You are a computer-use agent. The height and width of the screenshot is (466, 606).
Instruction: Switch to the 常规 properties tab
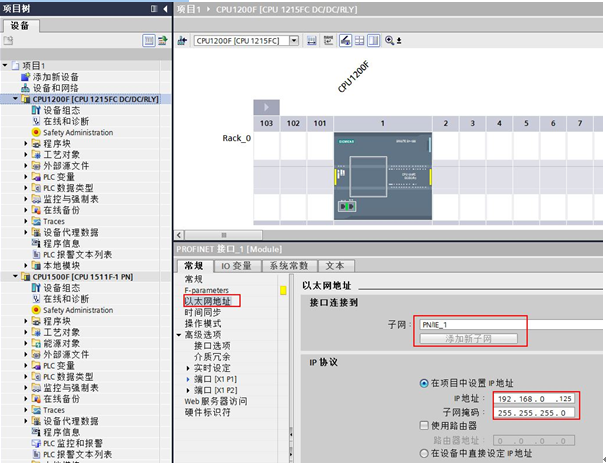[194, 266]
